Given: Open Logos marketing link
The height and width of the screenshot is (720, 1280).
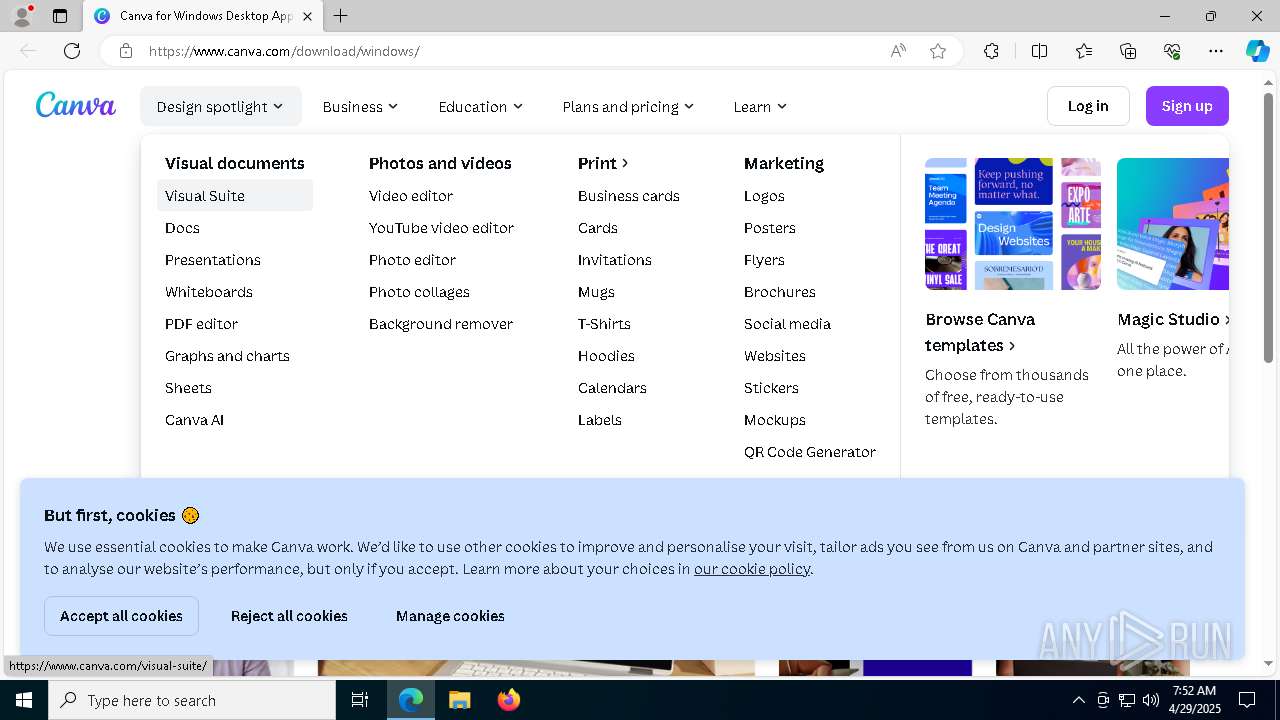Looking at the screenshot, I should pos(764,196).
